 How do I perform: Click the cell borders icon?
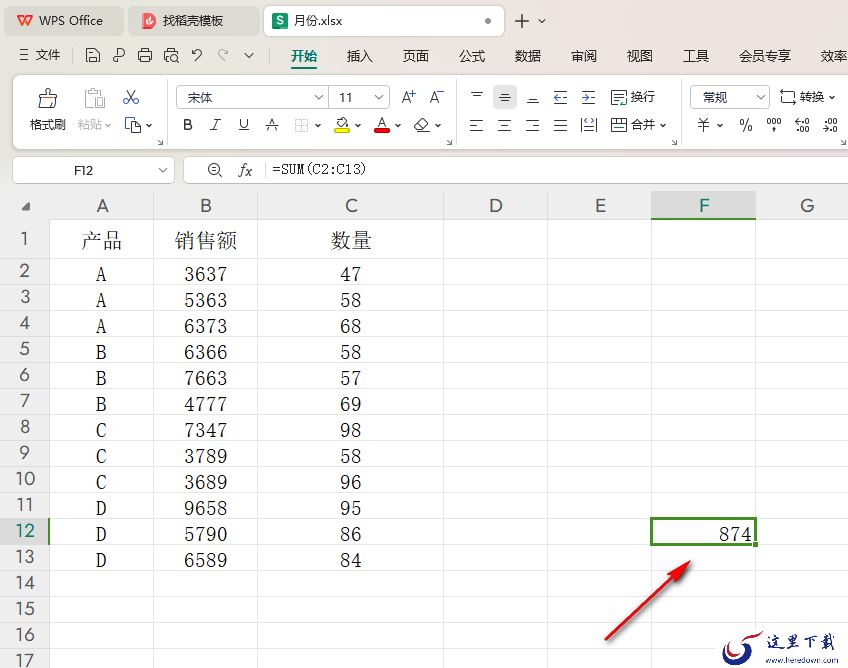(301, 125)
